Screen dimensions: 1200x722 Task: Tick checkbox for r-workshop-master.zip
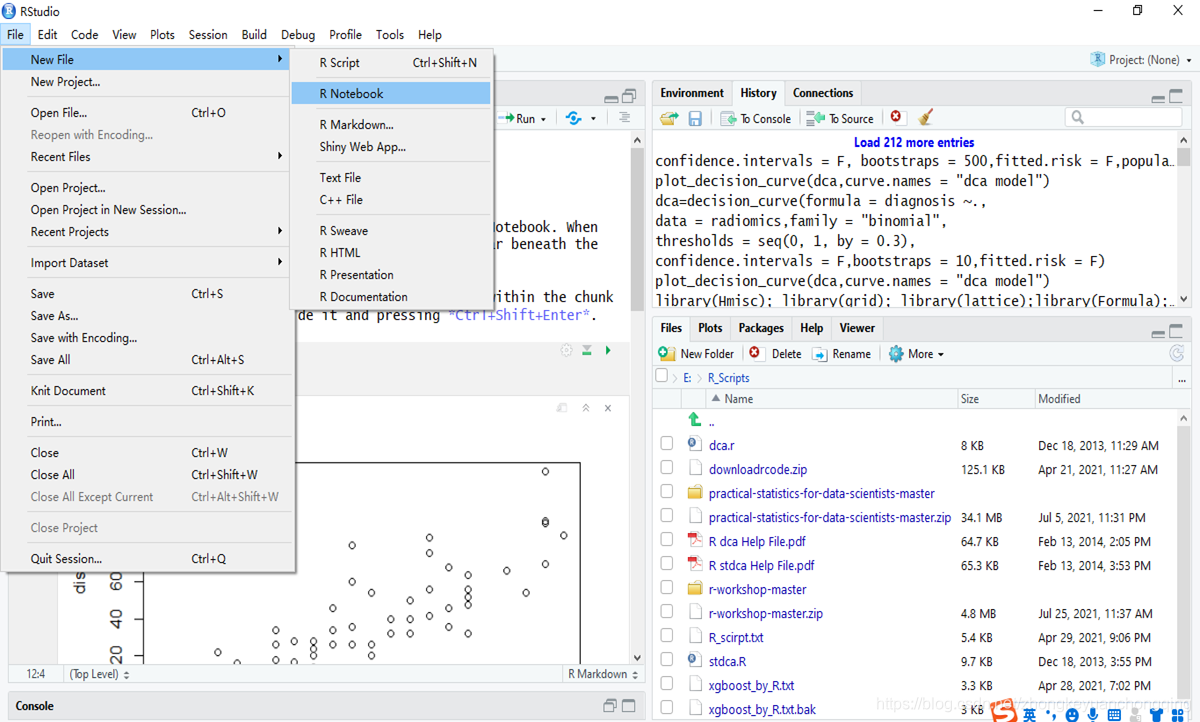tap(667, 611)
